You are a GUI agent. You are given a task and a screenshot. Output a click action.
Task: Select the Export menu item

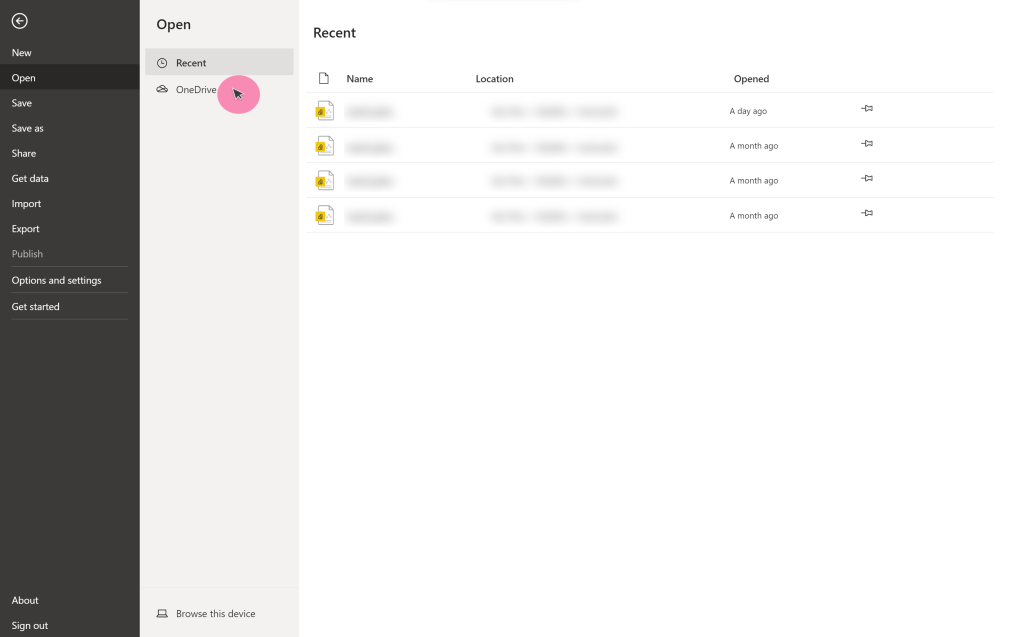[x=26, y=228]
